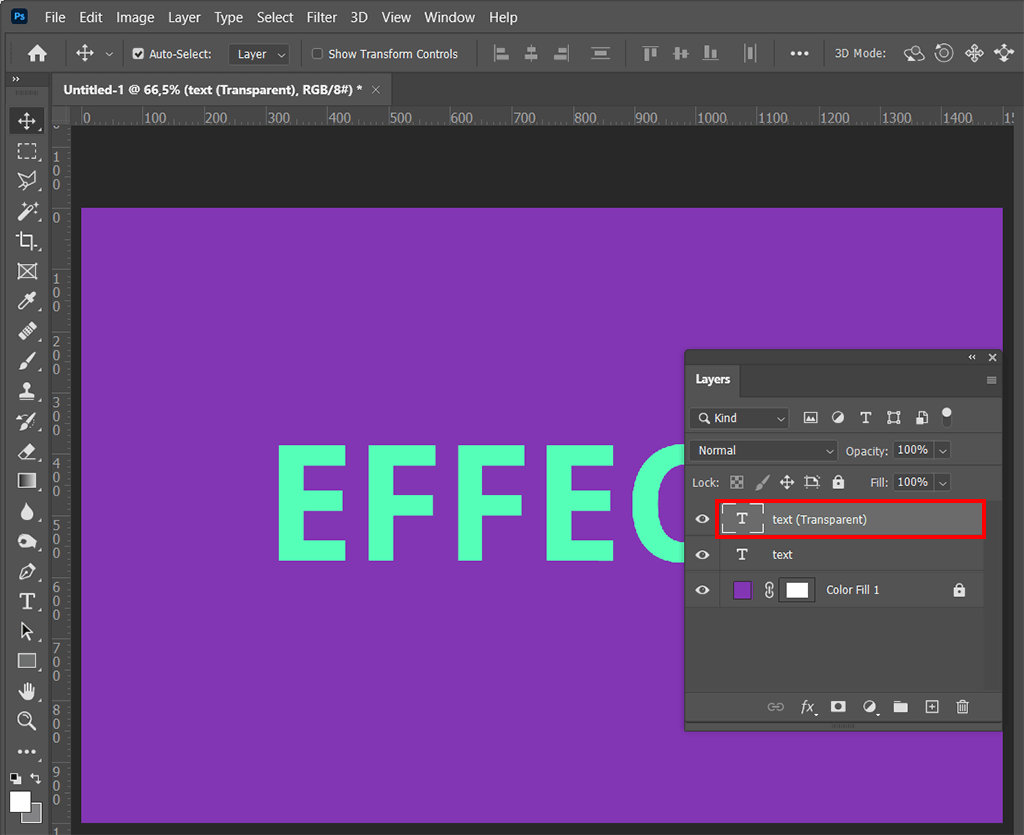Select the History Brush tool

[x=27, y=422]
